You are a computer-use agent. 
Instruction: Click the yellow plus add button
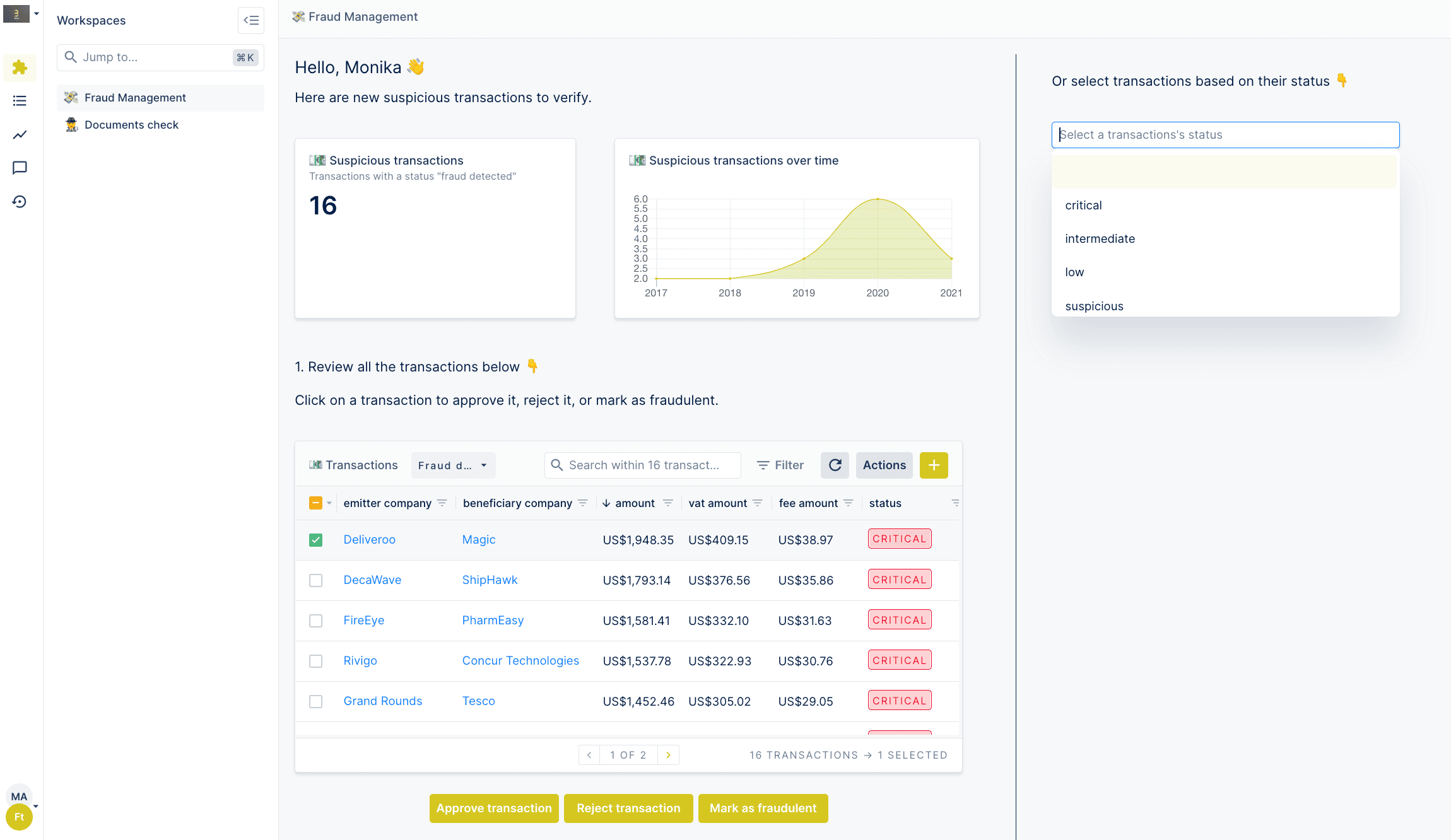pos(934,465)
